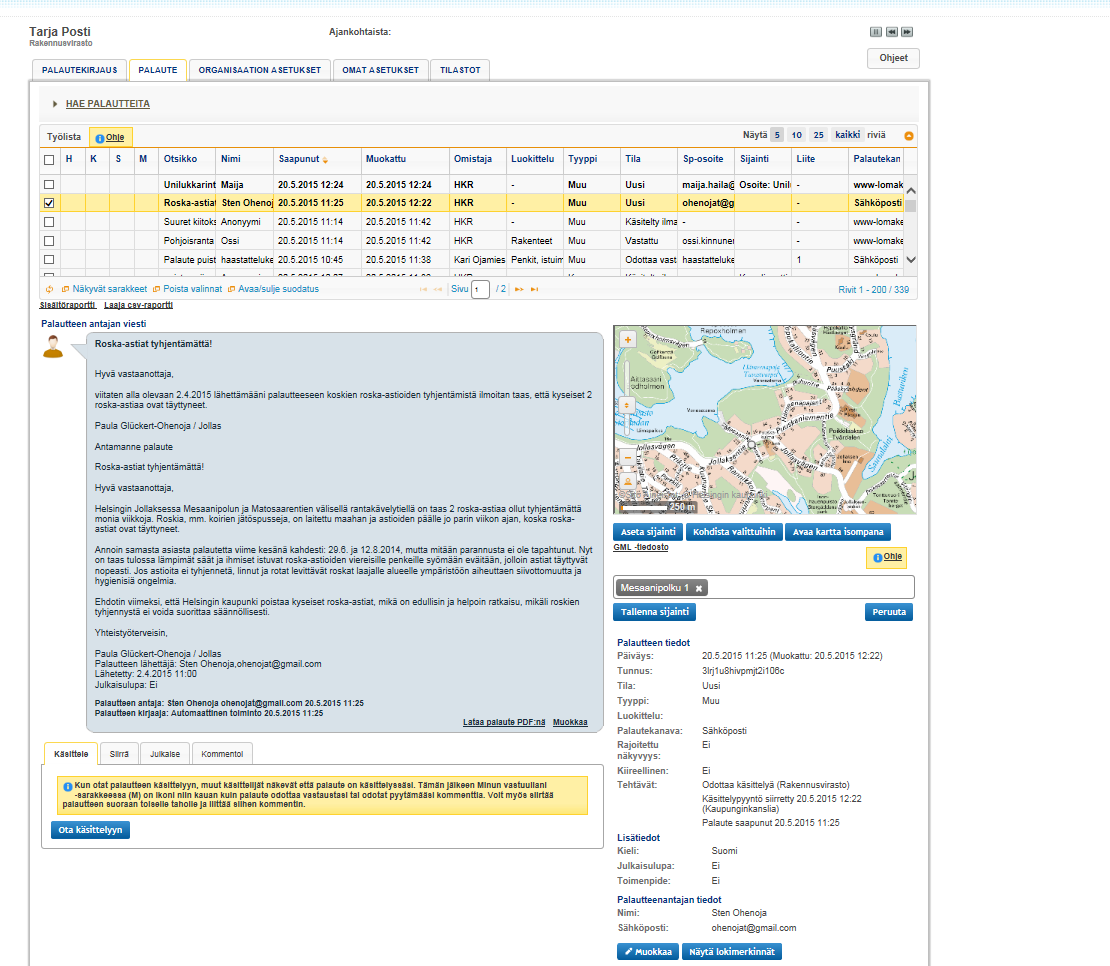Viewport: 1110px width, 966px height.
Task: Uncheck the Roska-astiat row checkbox
Action: click(x=49, y=203)
